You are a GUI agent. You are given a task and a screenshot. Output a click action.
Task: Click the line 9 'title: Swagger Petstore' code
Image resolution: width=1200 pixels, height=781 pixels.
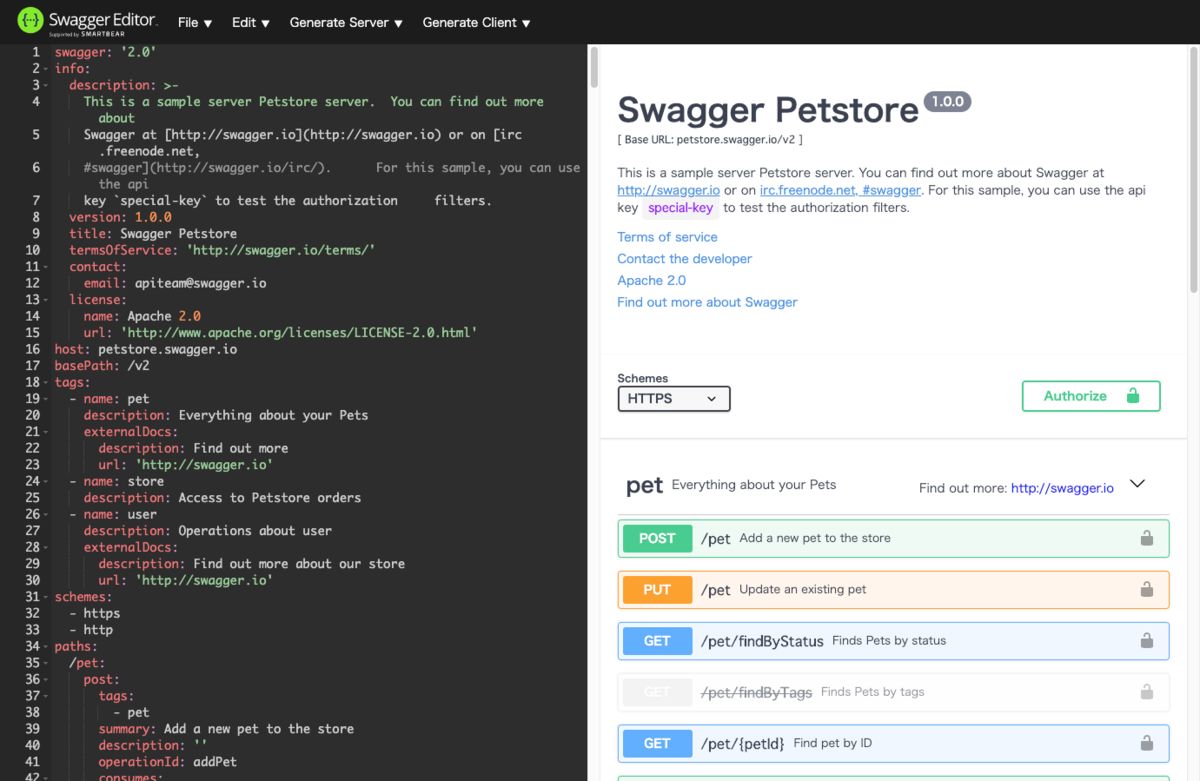[153, 234]
